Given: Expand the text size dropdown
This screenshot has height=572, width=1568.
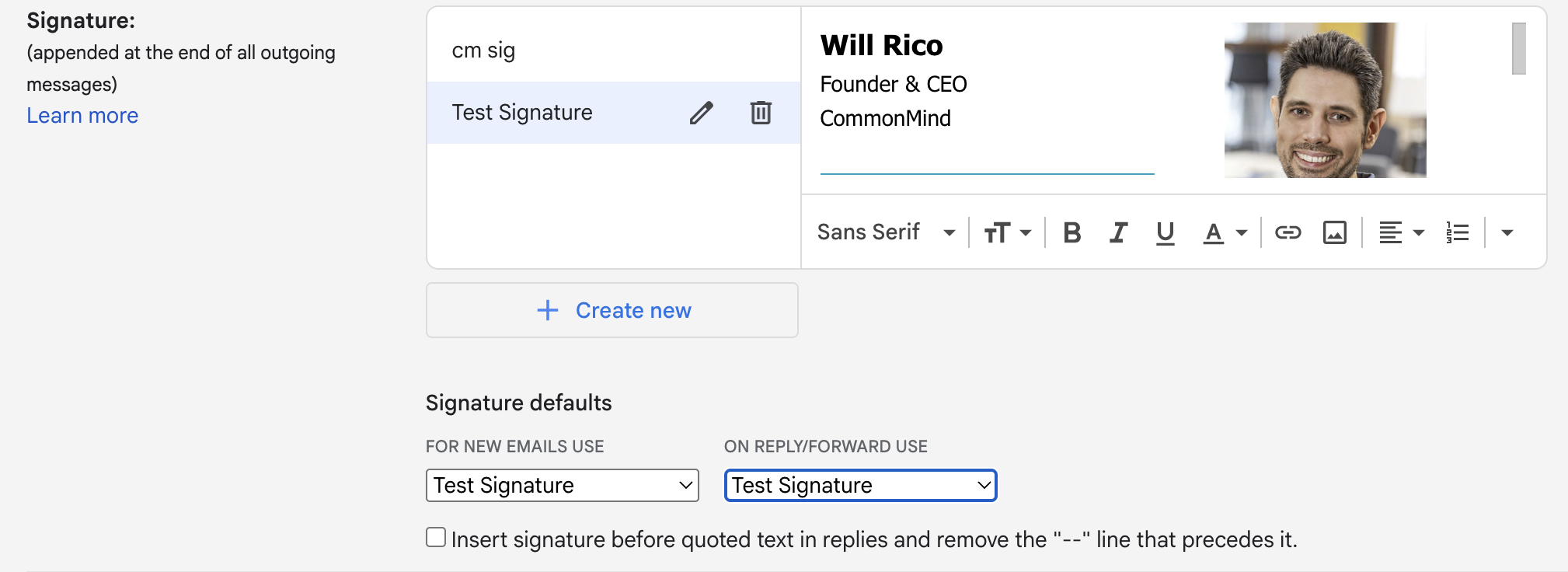Looking at the screenshot, I should 1007,232.
